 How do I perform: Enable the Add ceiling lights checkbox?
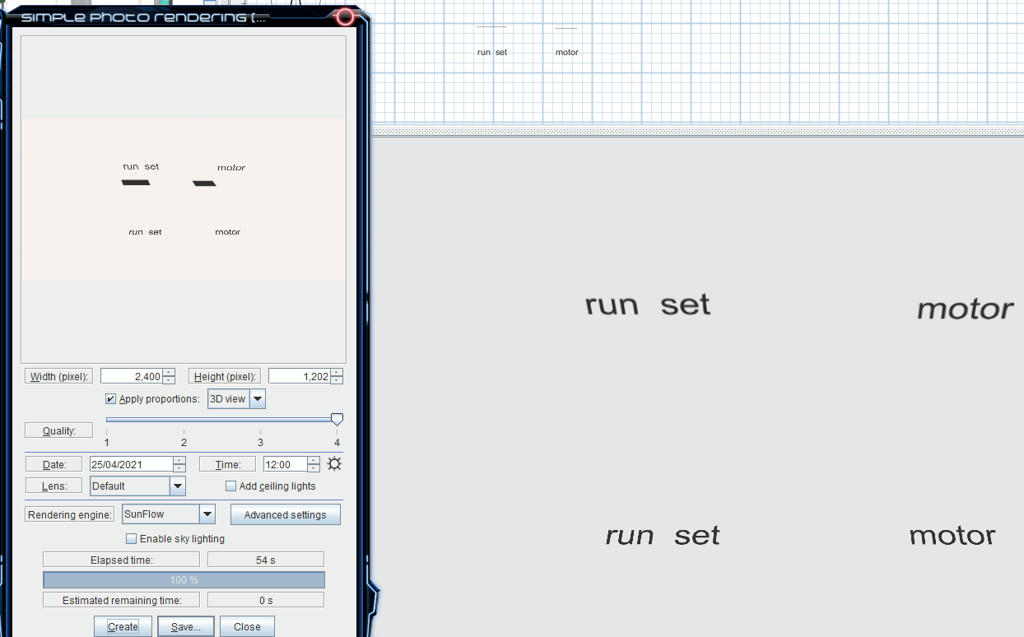[231, 486]
